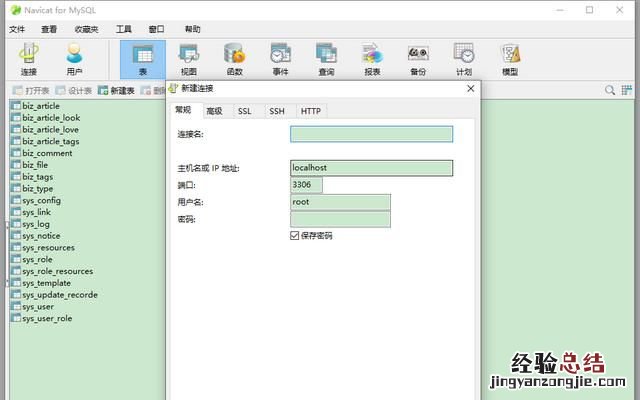The image size is (640, 400).
Task: Open the 窗口 (Window) menu
Action: pos(156,29)
